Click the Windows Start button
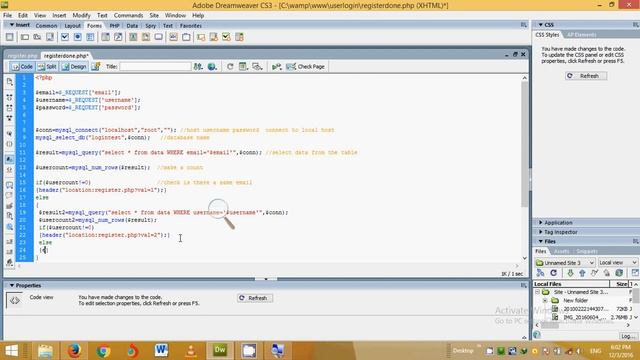Screen dimensions: 640x360 pyautogui.click(x=11, y=351)
